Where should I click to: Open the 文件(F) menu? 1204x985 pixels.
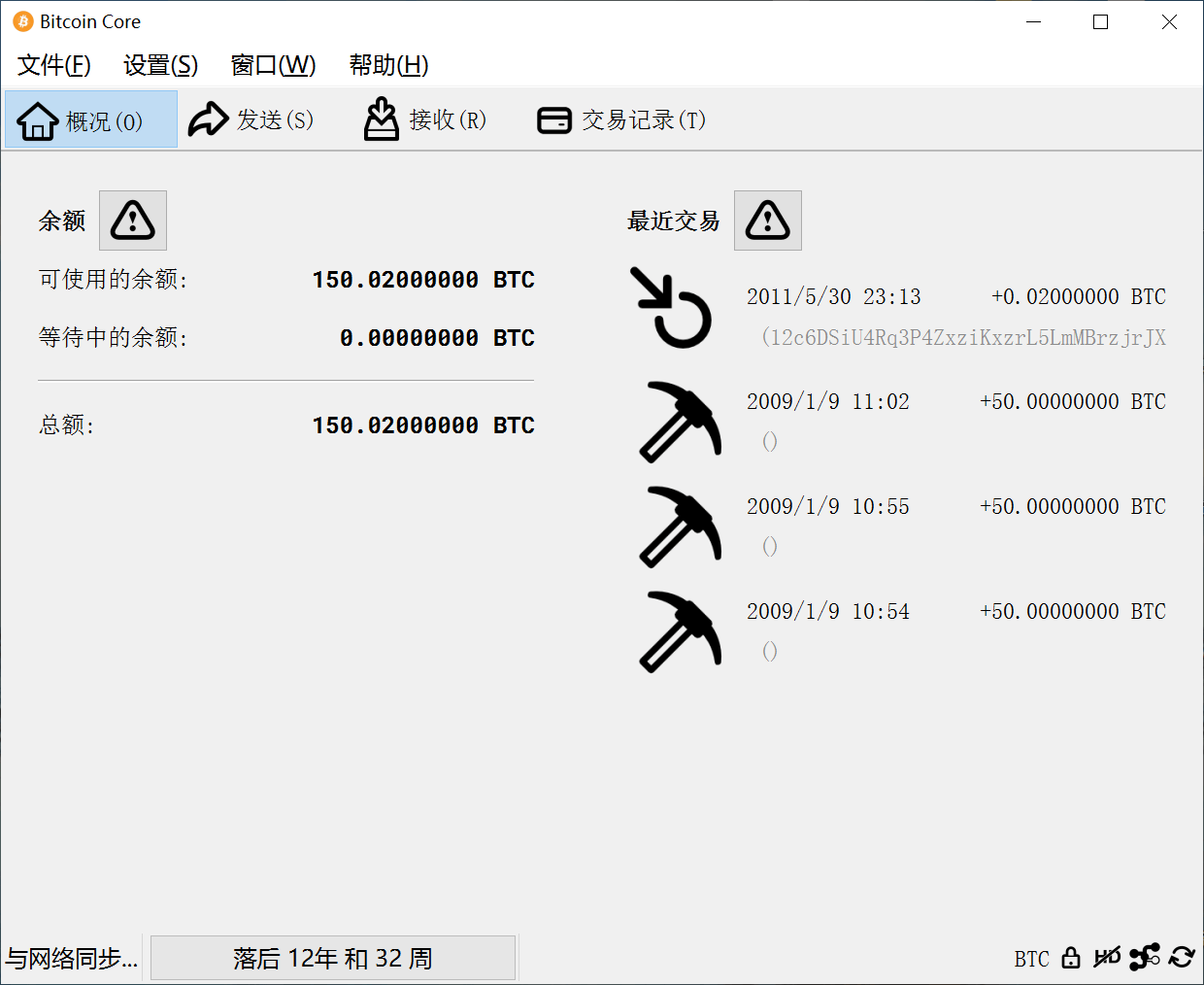click(x=54, y=65)
